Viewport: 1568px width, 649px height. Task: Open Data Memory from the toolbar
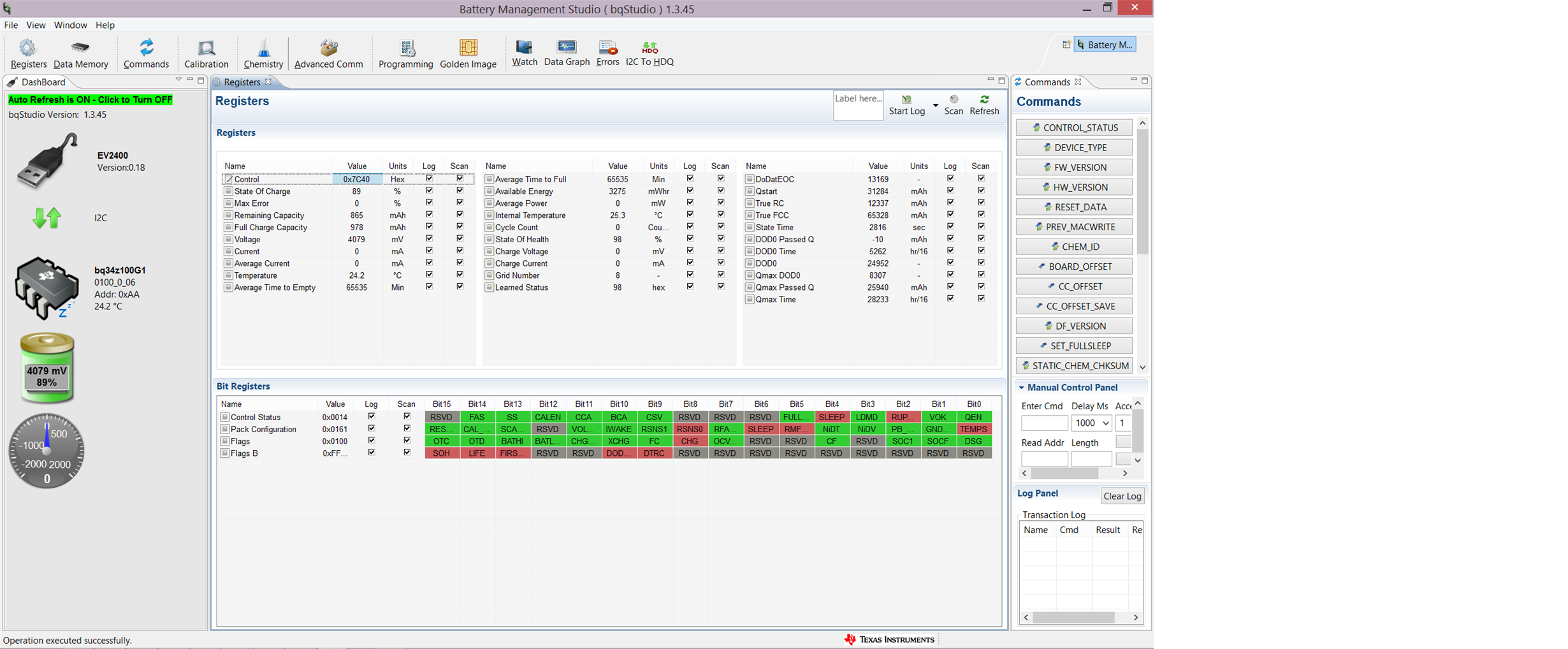80,54
